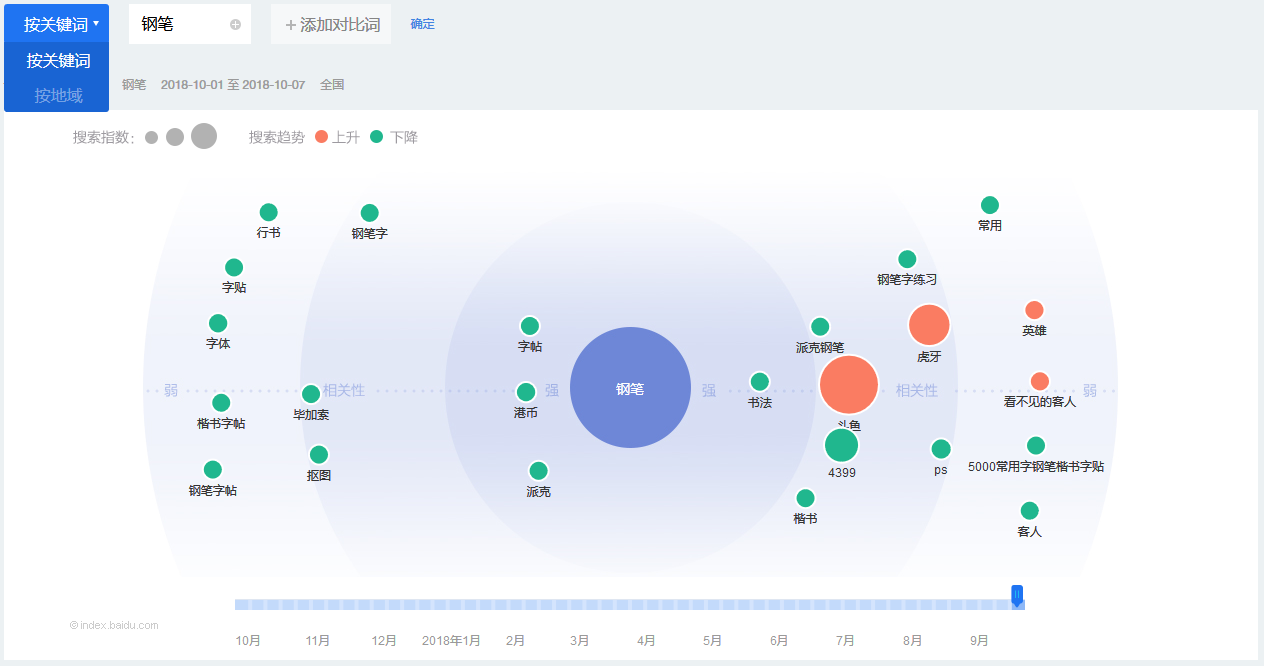Click the orange 虎牙 bubble
Image resolution: width=1264 pixels, height=666 pixels.
(929, 325)
